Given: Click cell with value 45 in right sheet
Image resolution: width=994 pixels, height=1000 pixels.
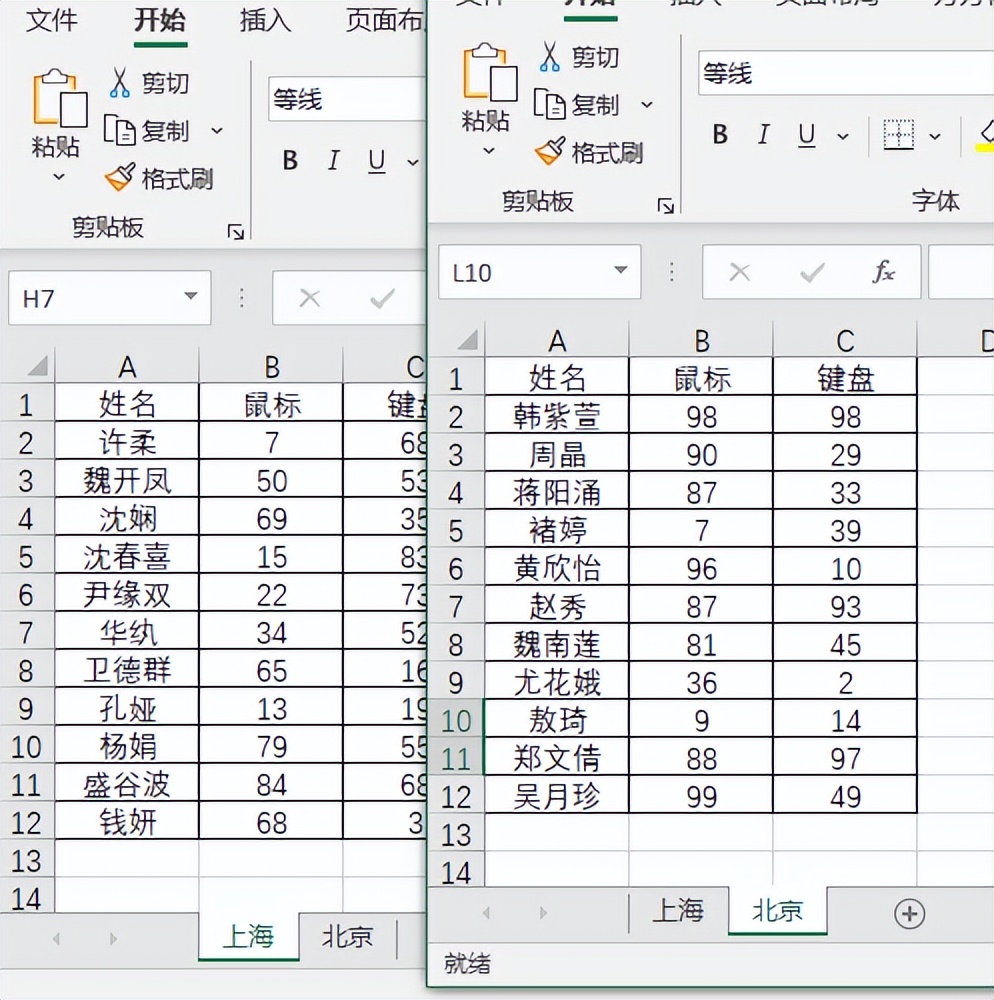Looking at the screenshot, I should click(x=845, y=645).
